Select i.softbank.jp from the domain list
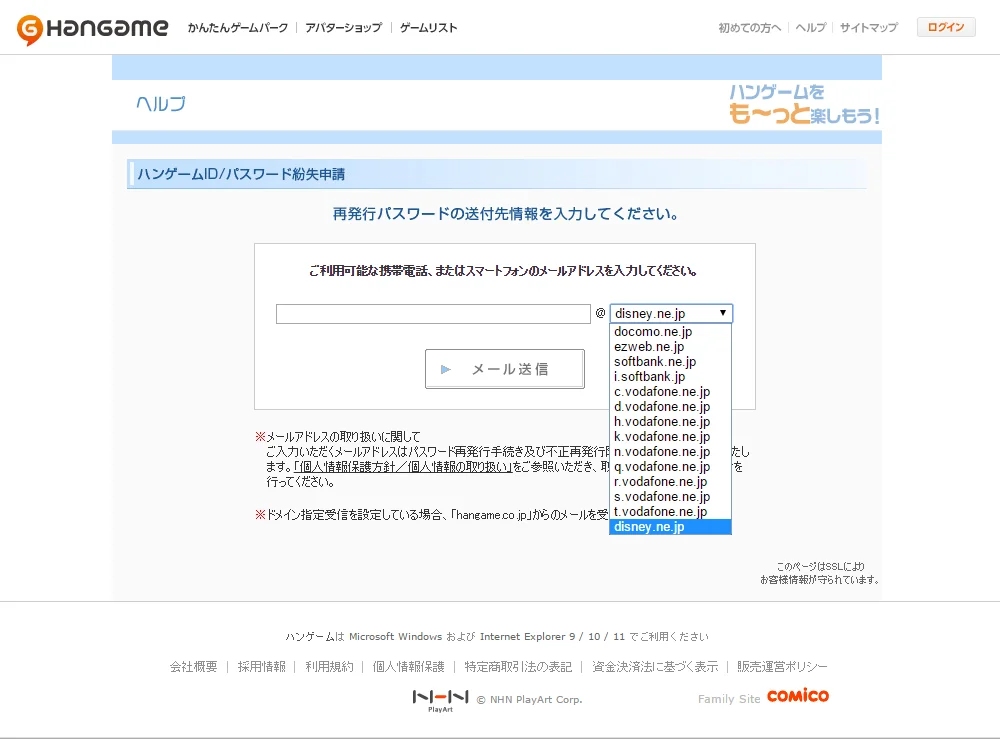1000x739 pixels. click(670, 377)
